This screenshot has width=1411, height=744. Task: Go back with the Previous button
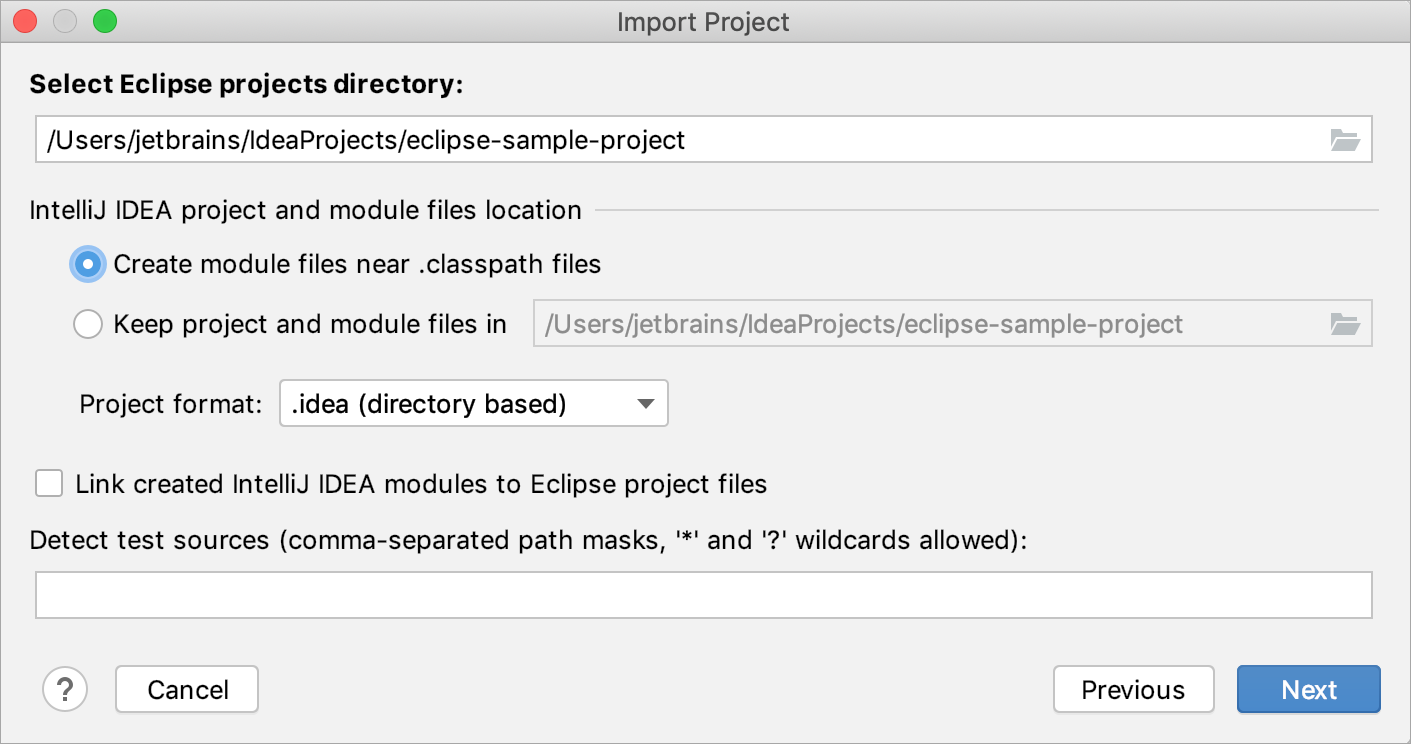pos(1133,690)
